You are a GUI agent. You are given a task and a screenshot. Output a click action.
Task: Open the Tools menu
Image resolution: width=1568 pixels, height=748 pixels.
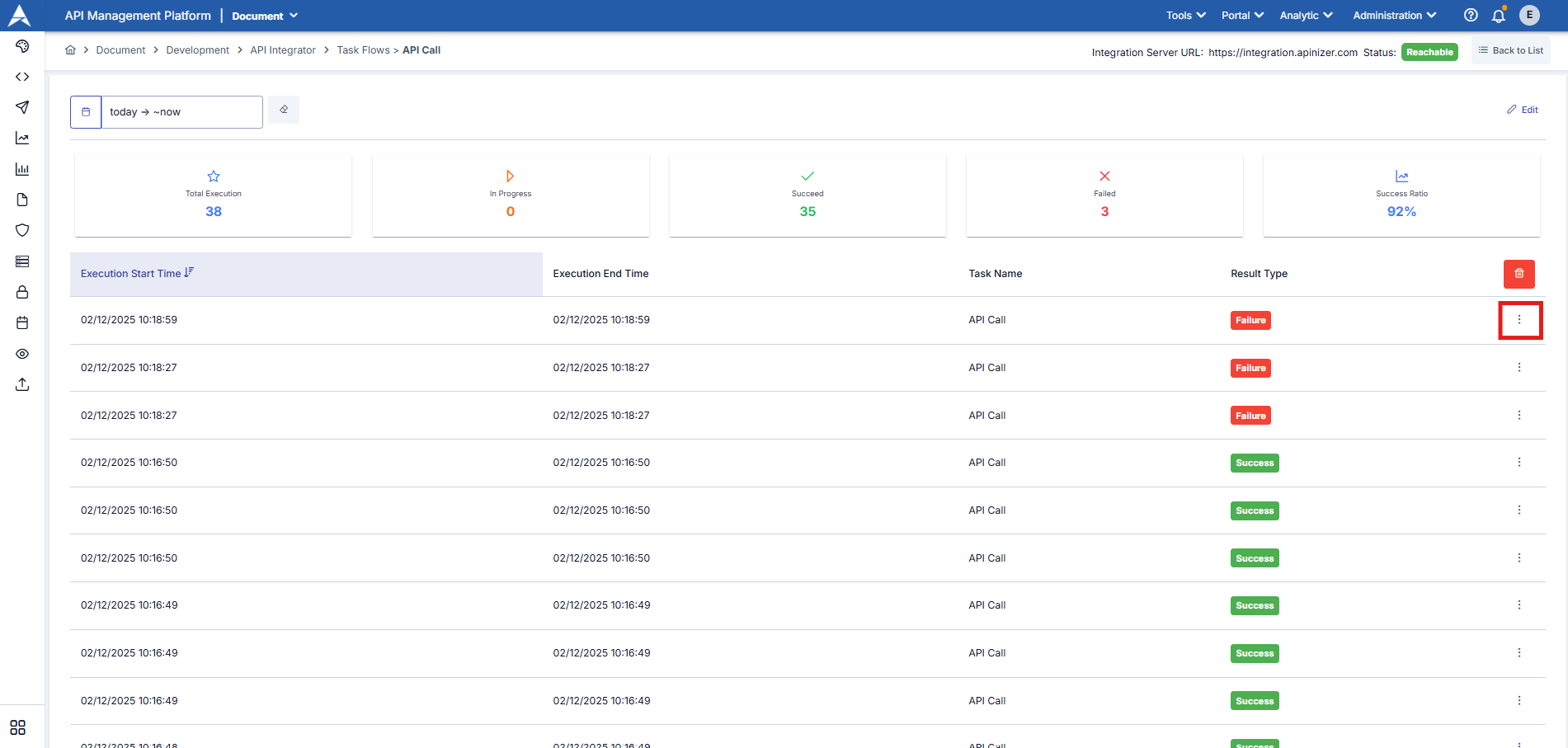tap(1185, 16)
